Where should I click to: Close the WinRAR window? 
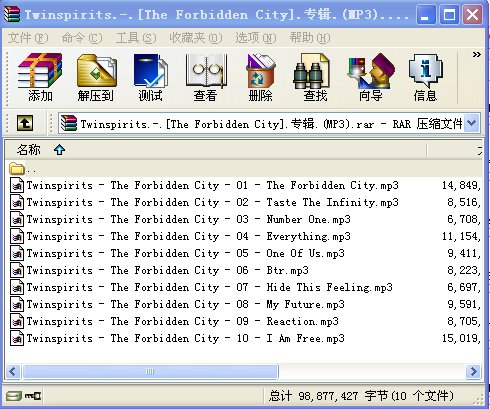point(472,14)
